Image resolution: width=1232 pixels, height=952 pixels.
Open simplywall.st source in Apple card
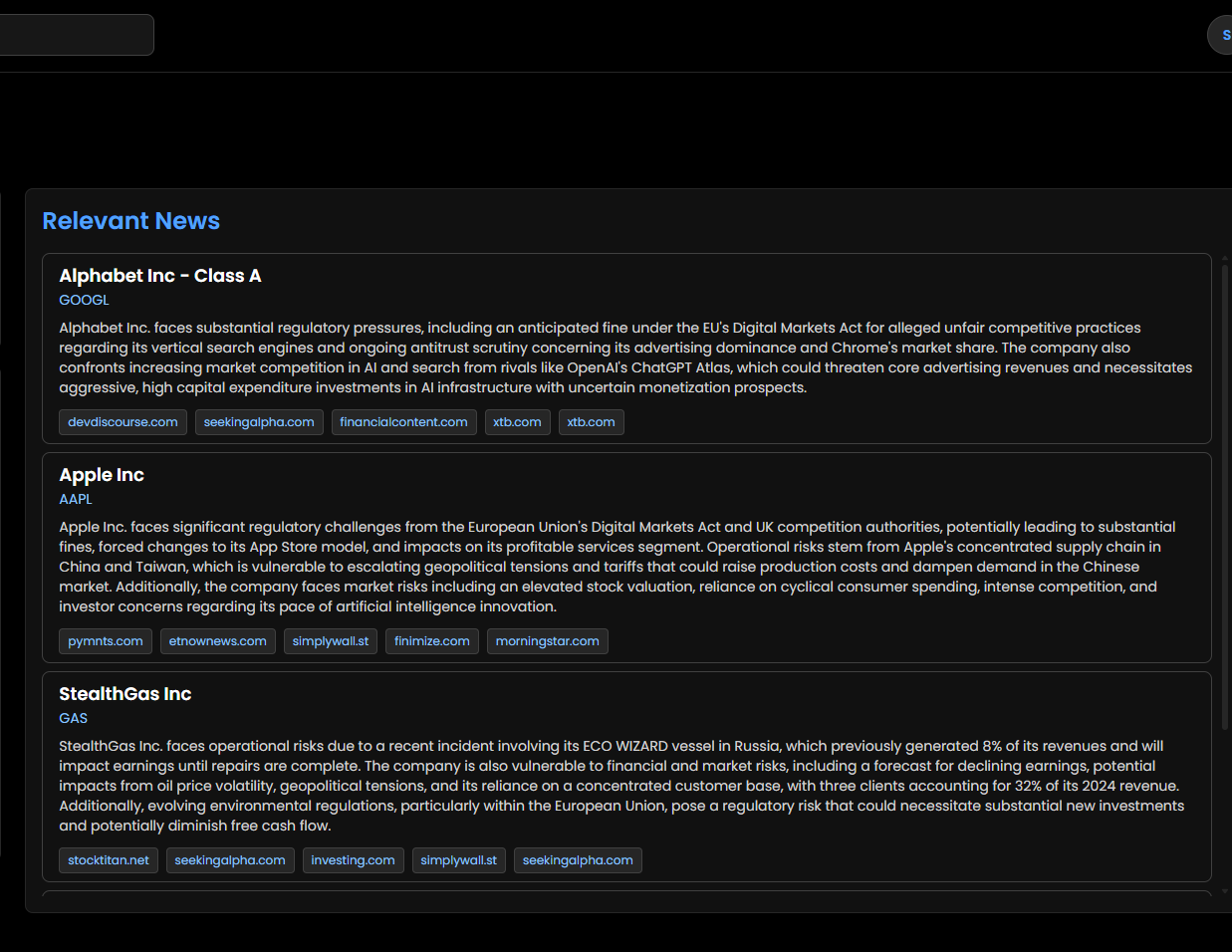tap(331, 641)
